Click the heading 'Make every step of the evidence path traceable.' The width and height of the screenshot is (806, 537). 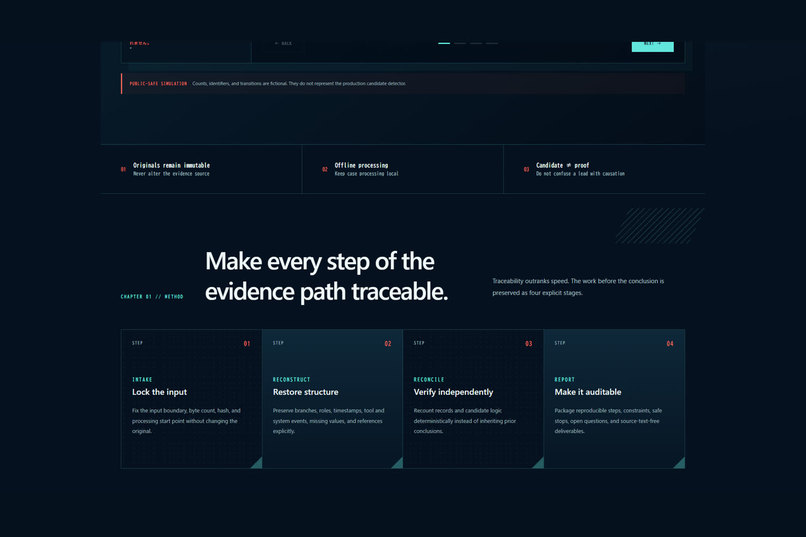[326, 276]
